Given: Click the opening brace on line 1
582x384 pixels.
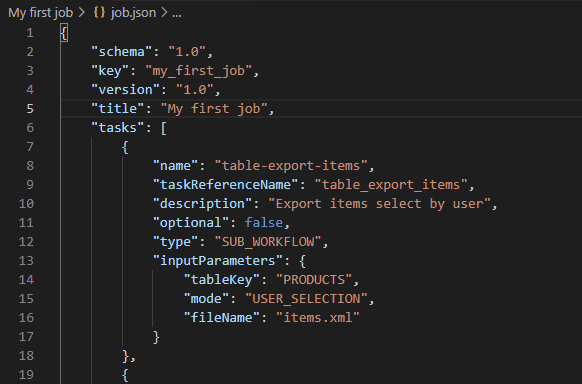Looking at the screenshot, I should [64, 33].
